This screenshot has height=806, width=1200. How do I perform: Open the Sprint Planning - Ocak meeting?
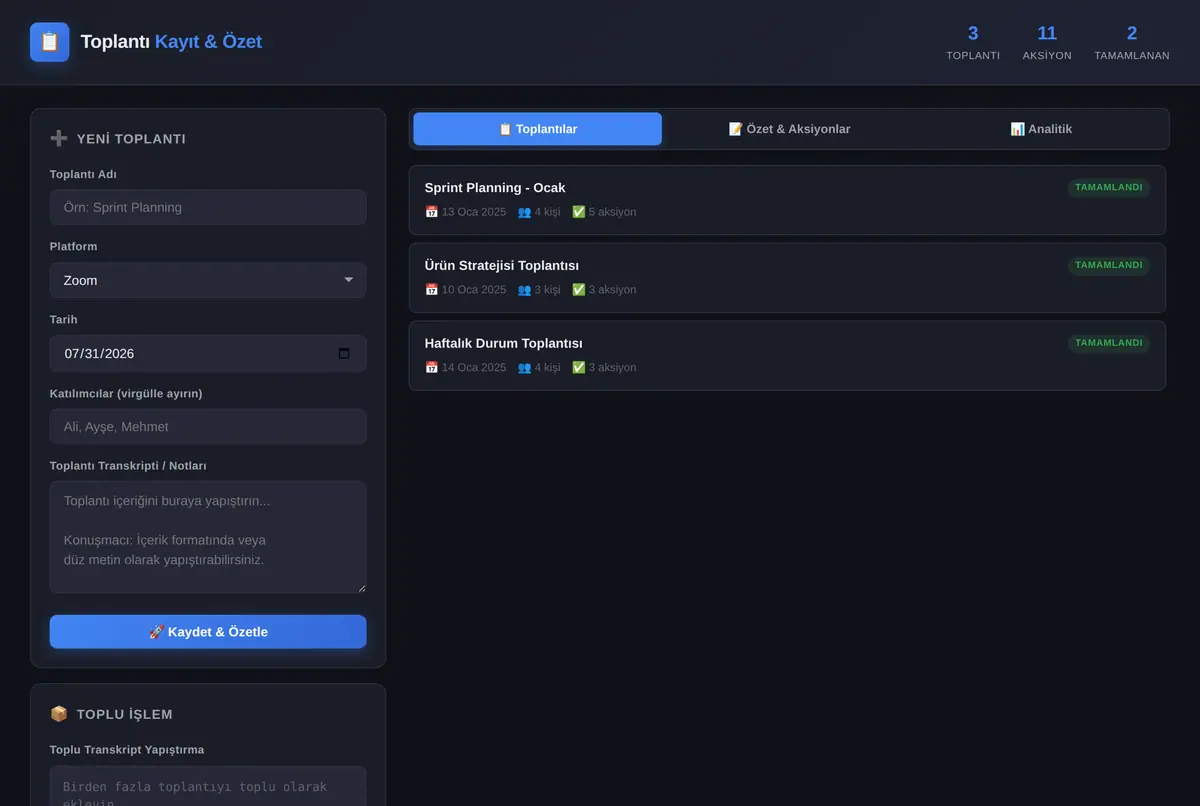pyautogui.click(x=787, y=200)
